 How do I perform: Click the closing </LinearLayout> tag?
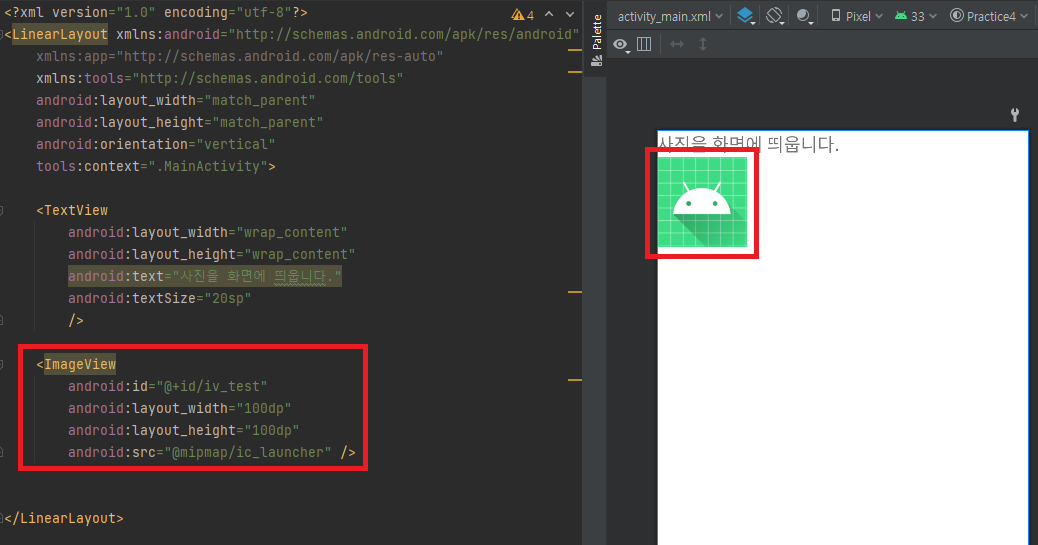tap(64, 519)
